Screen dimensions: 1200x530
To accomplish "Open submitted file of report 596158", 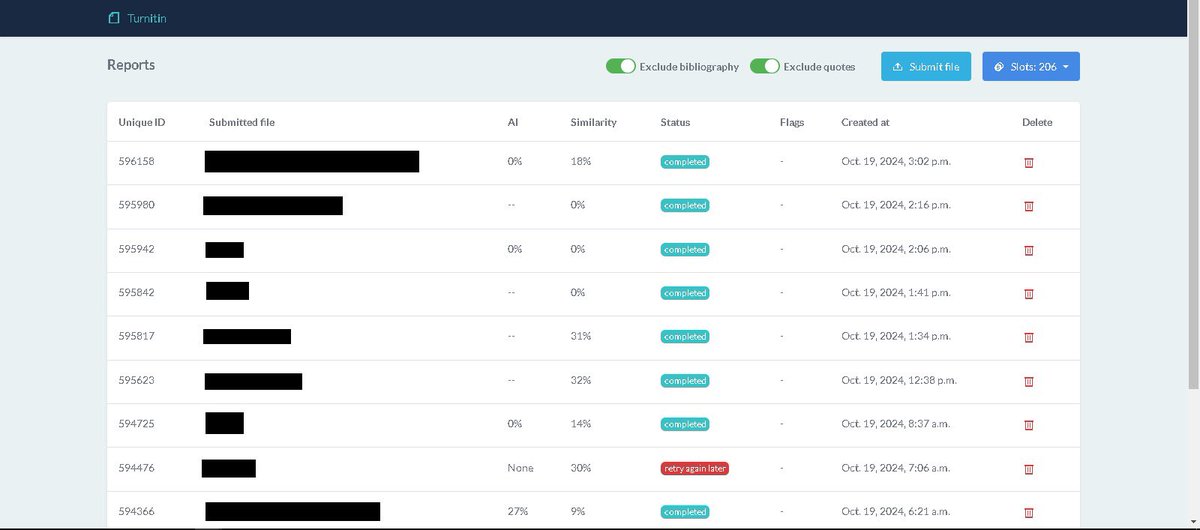I will tap(312, 161).
